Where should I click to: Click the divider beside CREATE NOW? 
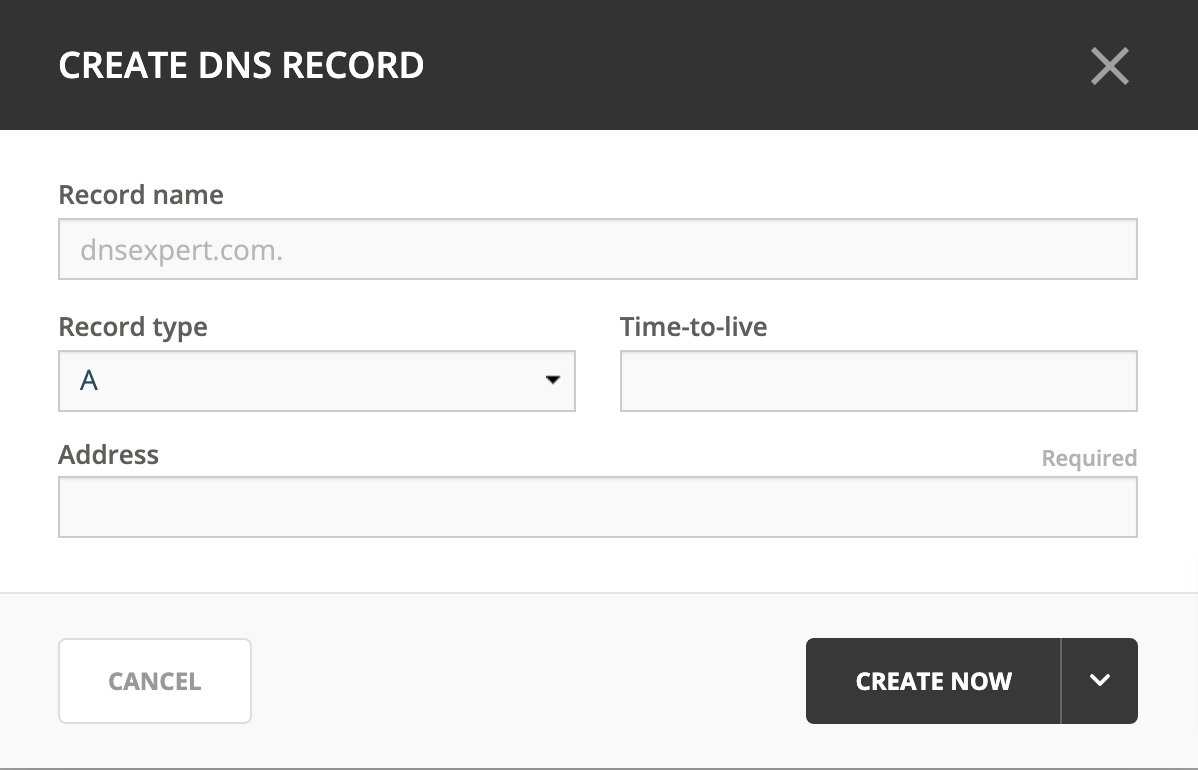(x=1061, y=681)
